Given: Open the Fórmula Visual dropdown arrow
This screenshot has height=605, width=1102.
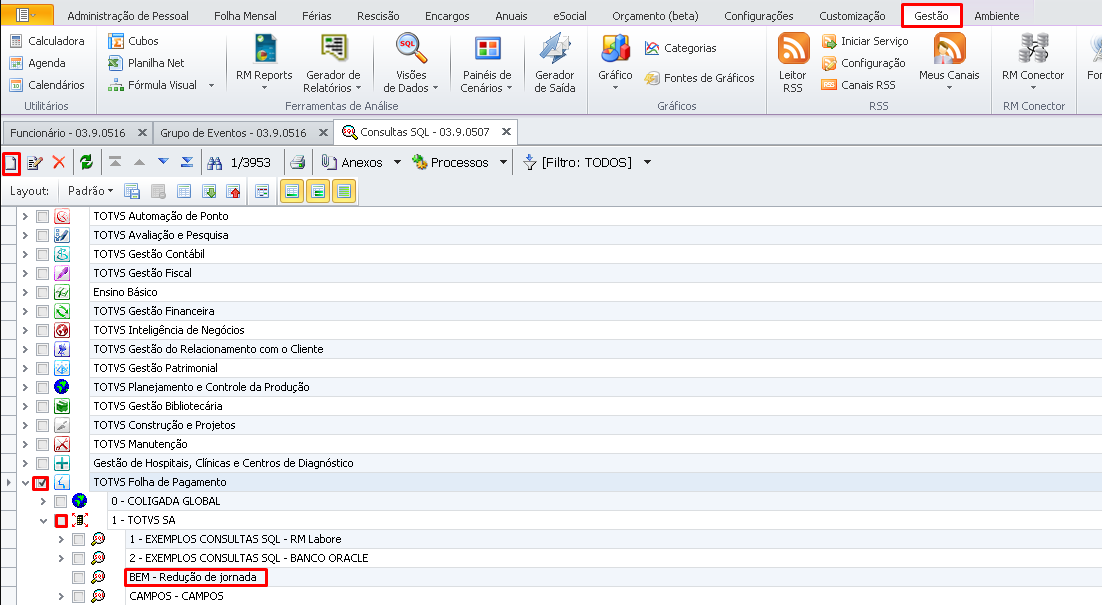Looking at the screenshot, I should click(x=211, y=86).
